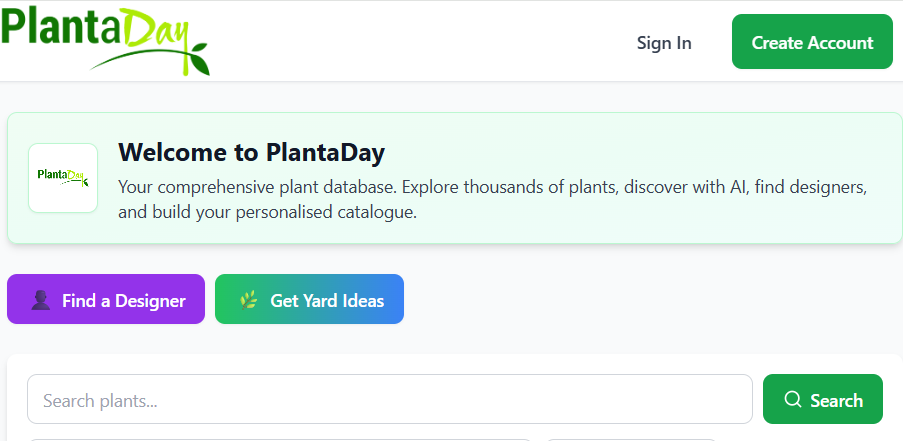Open the Sign In page

(x=664, y=42)
